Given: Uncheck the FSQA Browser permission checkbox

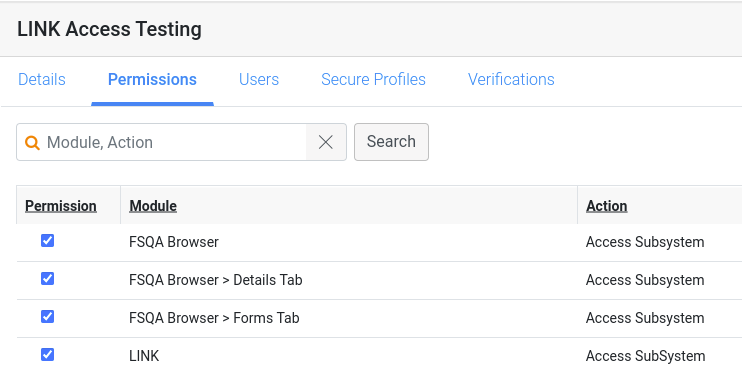Looking at the screenshot, I should [47, 240].
